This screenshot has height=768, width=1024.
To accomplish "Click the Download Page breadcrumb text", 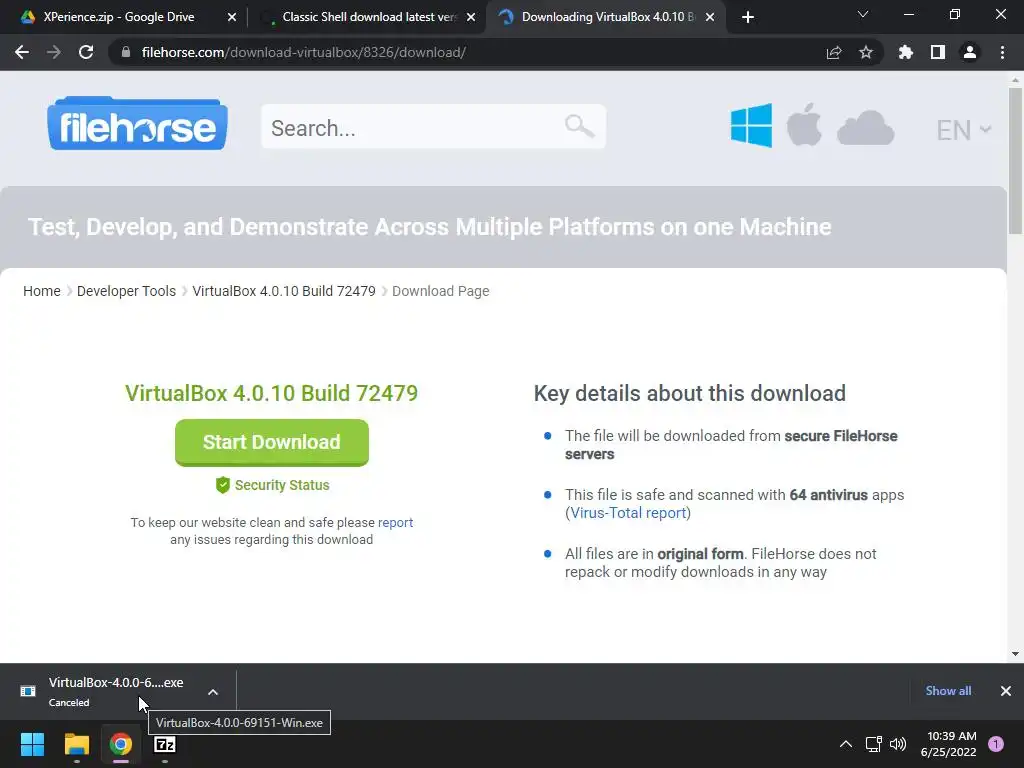I will click(x=441, y=291).
